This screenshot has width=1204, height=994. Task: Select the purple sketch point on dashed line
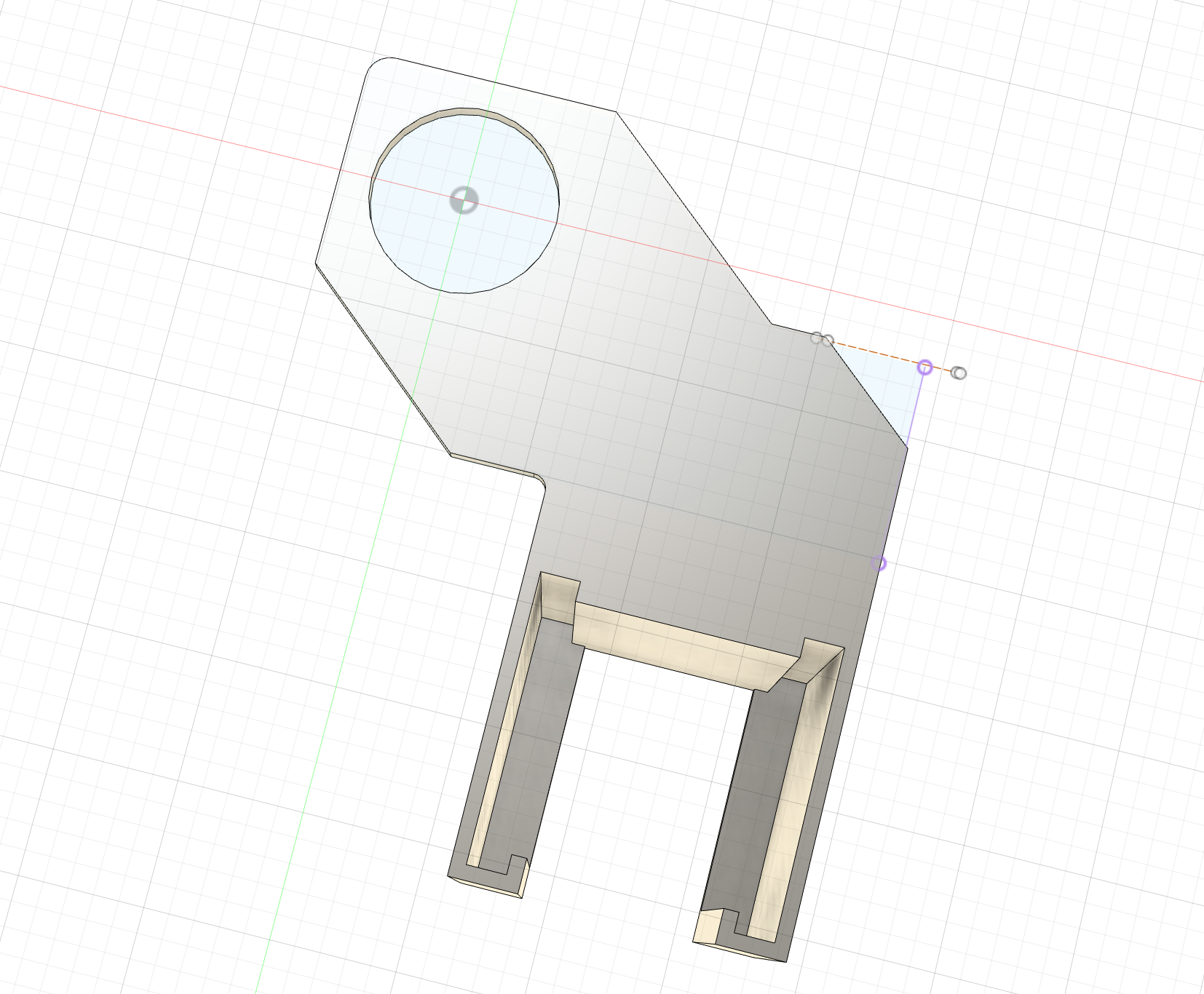pos(924,367)
